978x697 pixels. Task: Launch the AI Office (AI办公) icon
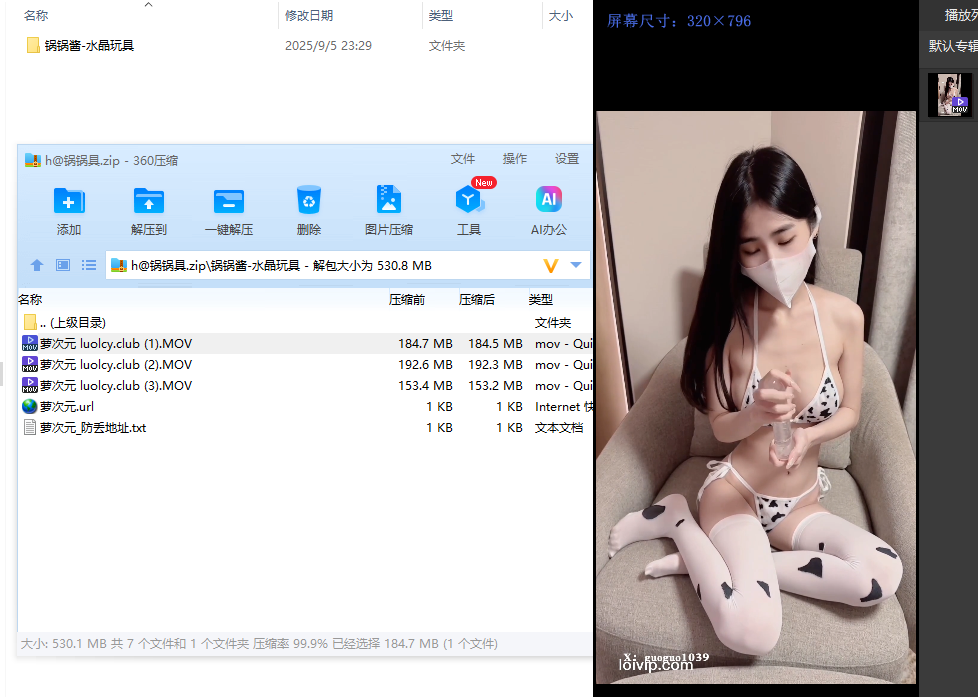(548, 202)
